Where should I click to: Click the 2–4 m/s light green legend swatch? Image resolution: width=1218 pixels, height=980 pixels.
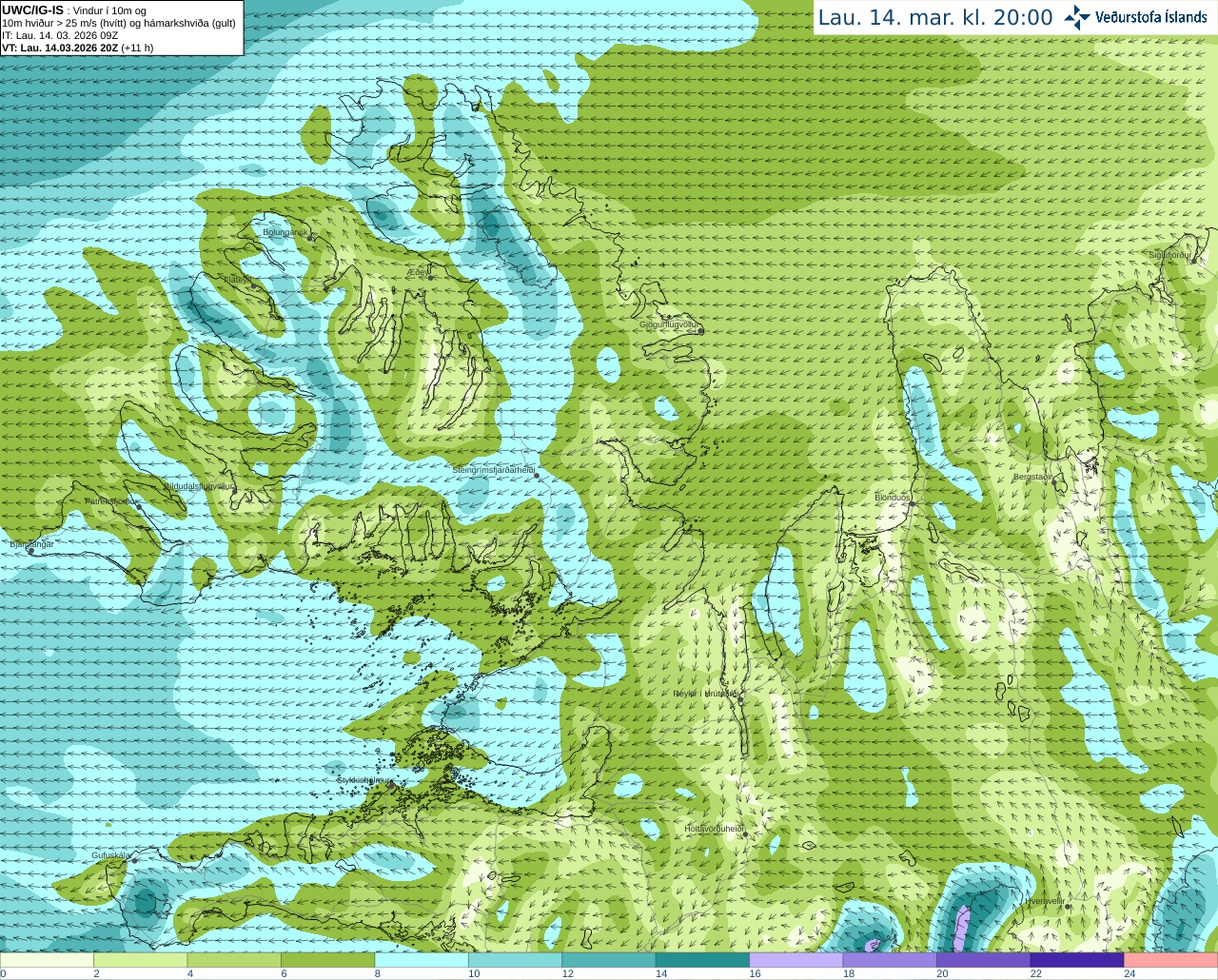[140, 960]
